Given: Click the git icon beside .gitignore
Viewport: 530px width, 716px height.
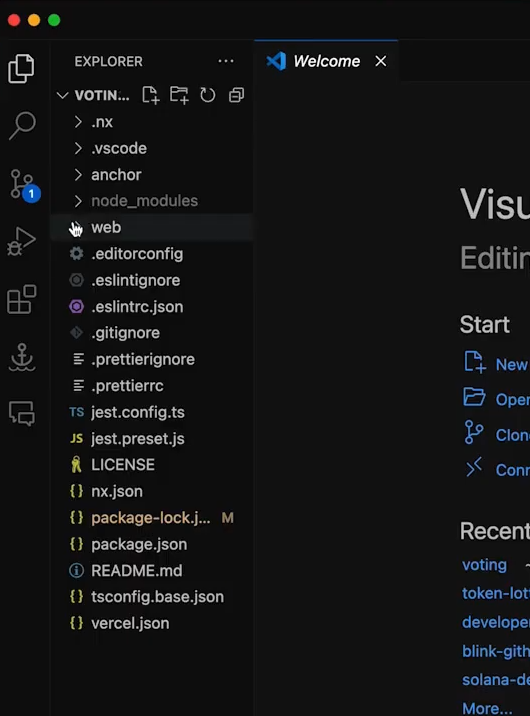Looking at the screenshot, I should 76,333.
